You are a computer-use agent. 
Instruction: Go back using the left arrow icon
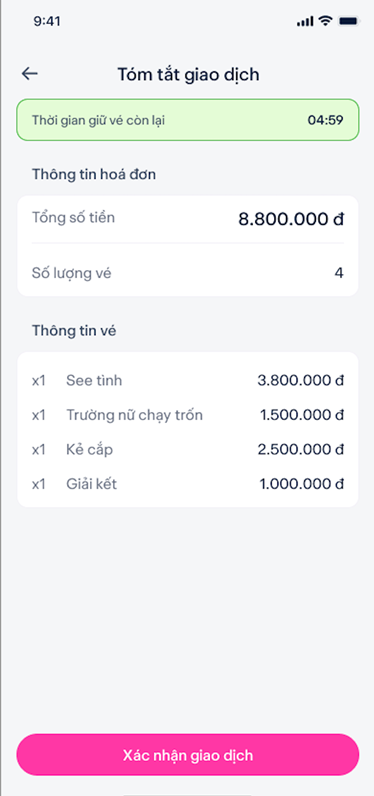29,74
